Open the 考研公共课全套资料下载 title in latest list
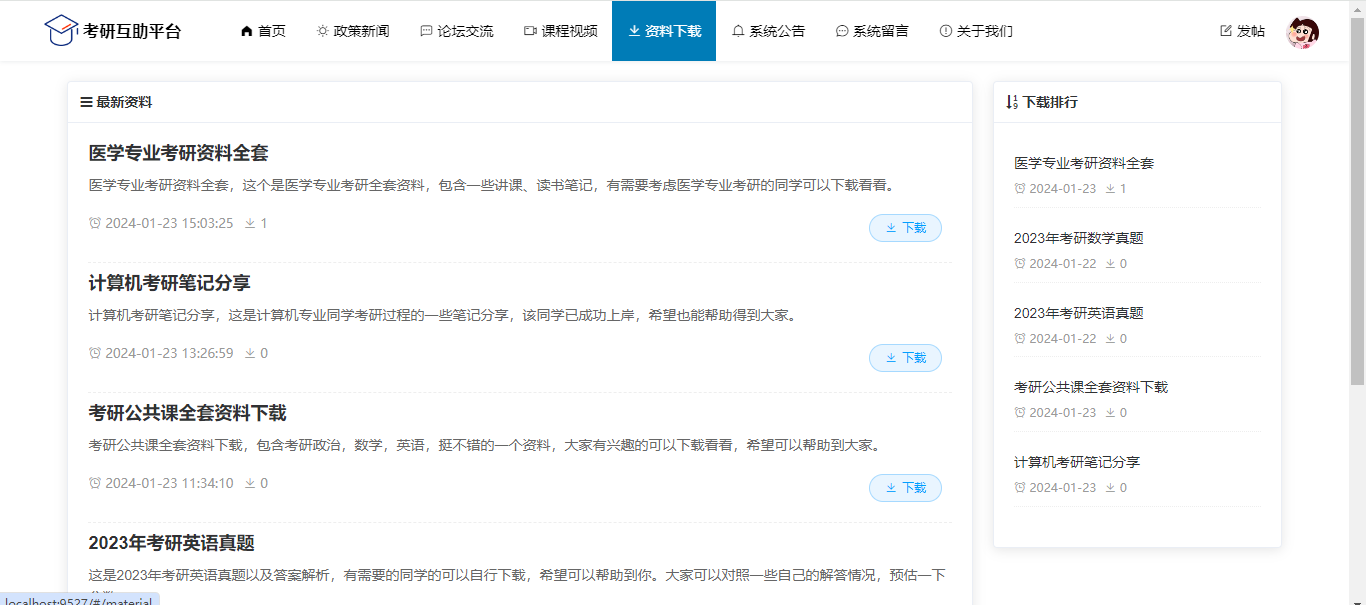This screenshot has width=1366, height=605. click(187, 413)
